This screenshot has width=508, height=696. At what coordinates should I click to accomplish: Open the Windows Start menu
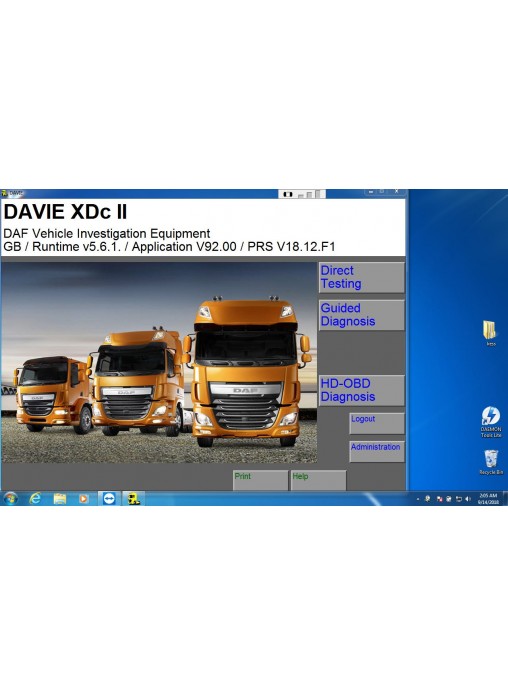(10, 498)
